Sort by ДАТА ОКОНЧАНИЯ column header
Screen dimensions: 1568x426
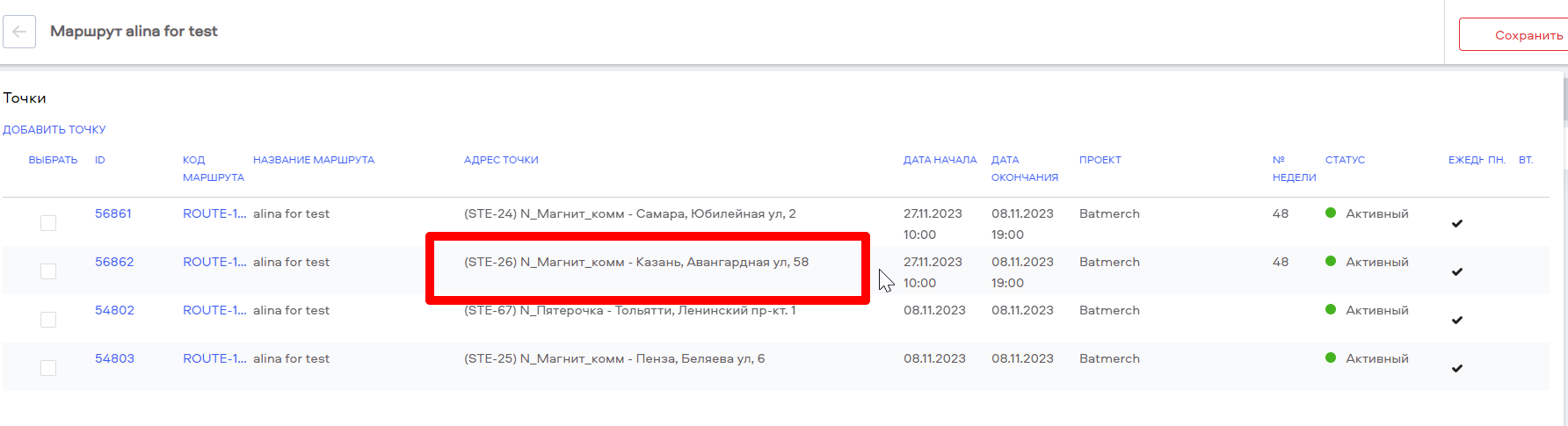(1025, 169)
